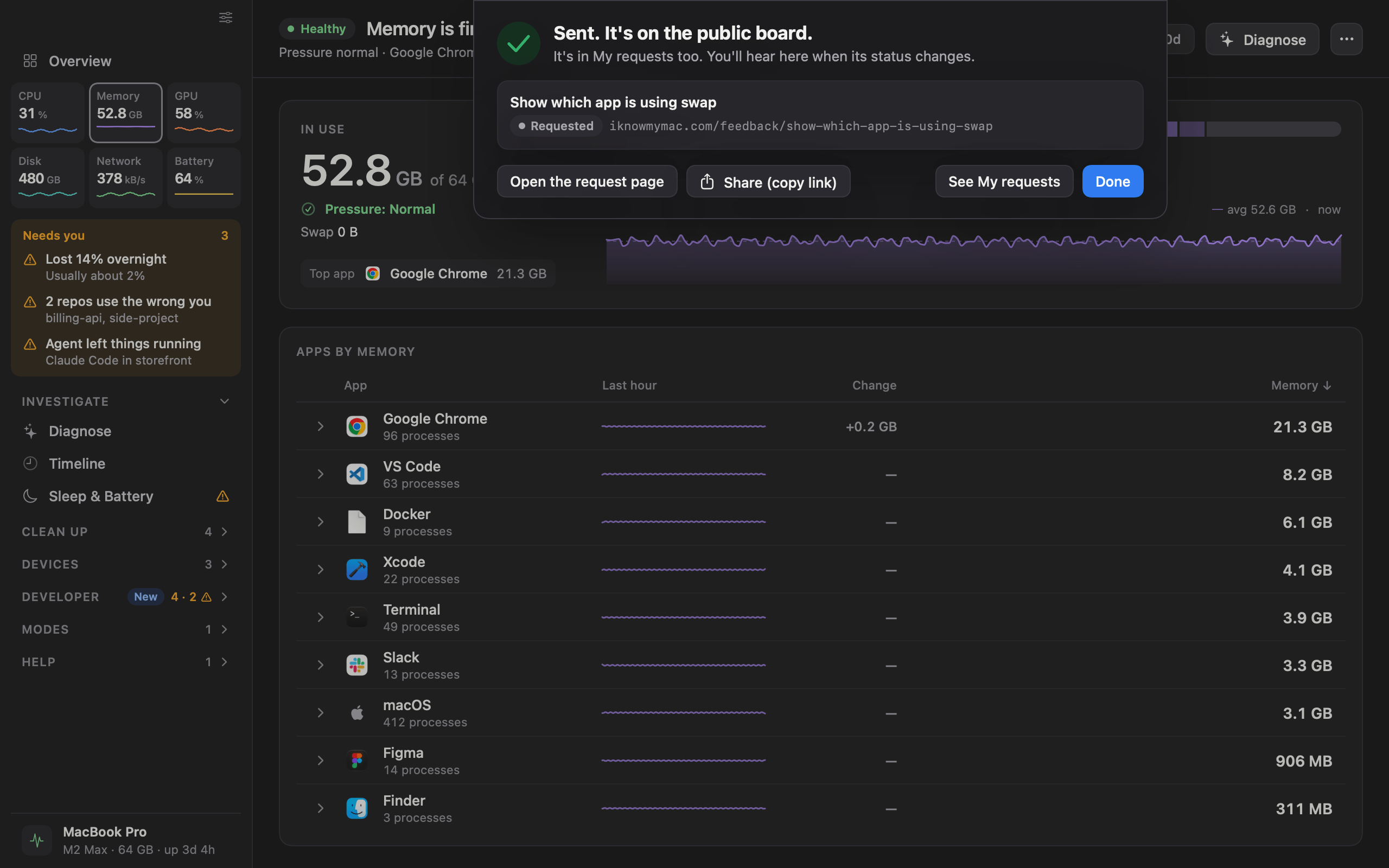Click warning icon for Lost 14% overnight
Screen dimensions: 1389x868
click(x=30, y=260)
